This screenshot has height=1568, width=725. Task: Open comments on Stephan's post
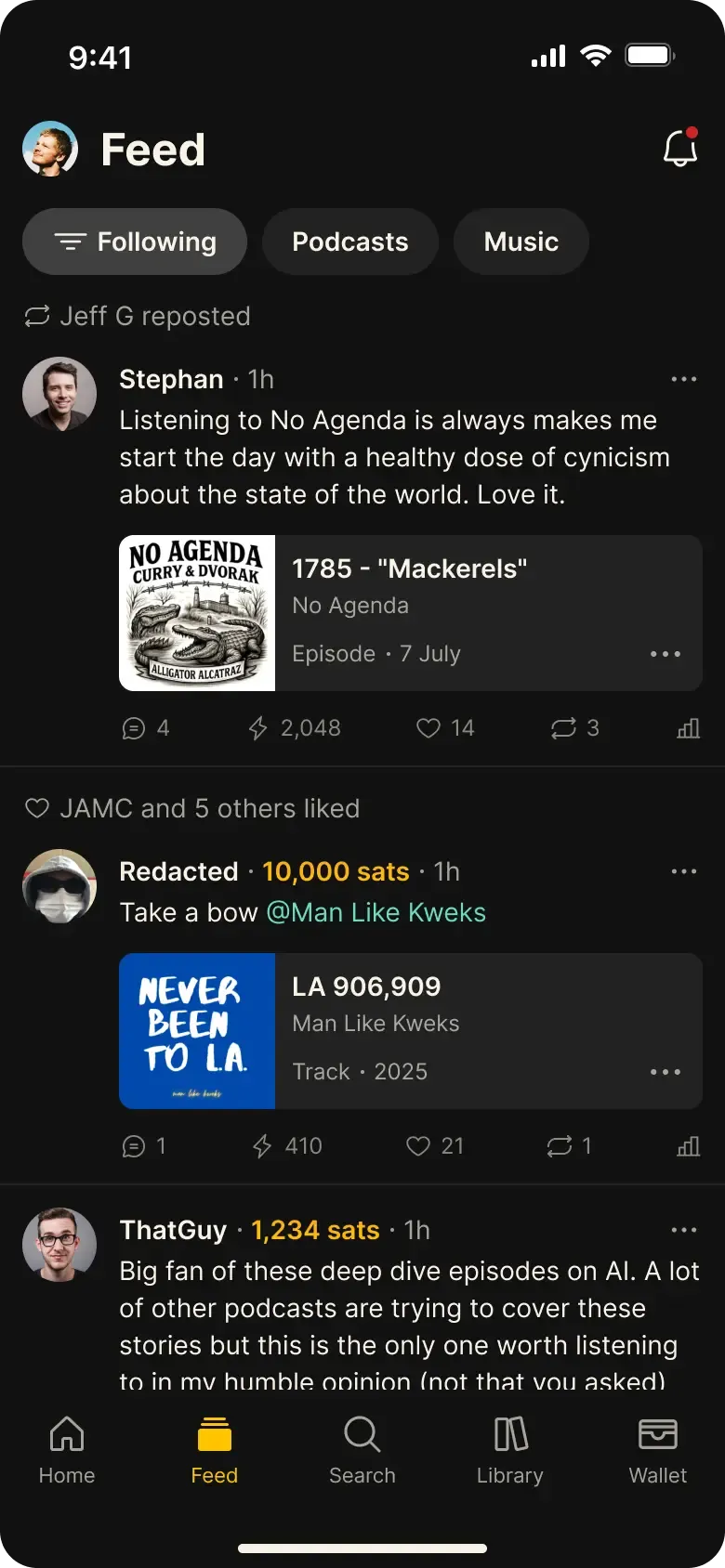[x=134, y=728]
